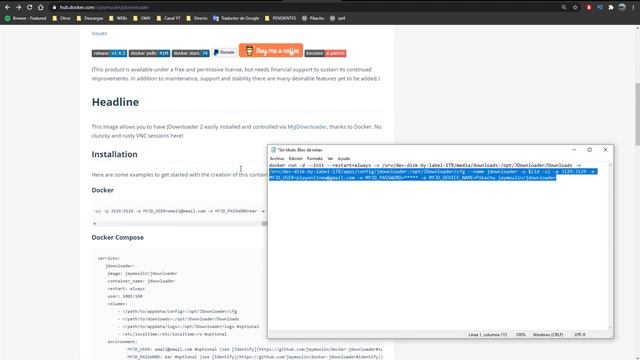Click the 'restart: always' compose line
Image resolution: width=640 pixels, height=360 pixels.
click(126, 289)
